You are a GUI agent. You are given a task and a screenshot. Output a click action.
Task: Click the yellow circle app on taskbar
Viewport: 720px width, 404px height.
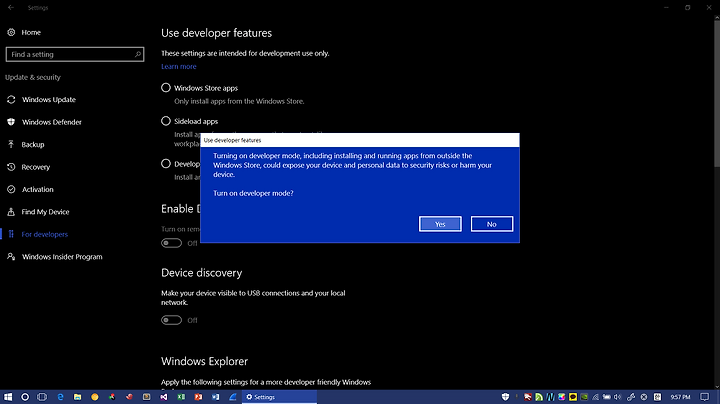(x=95, y=397)
